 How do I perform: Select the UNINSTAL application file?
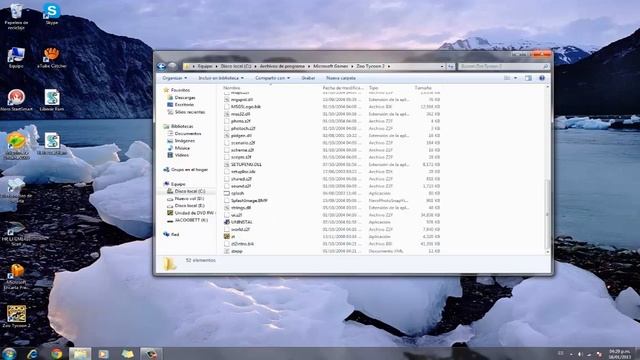(x=241, y=222)
